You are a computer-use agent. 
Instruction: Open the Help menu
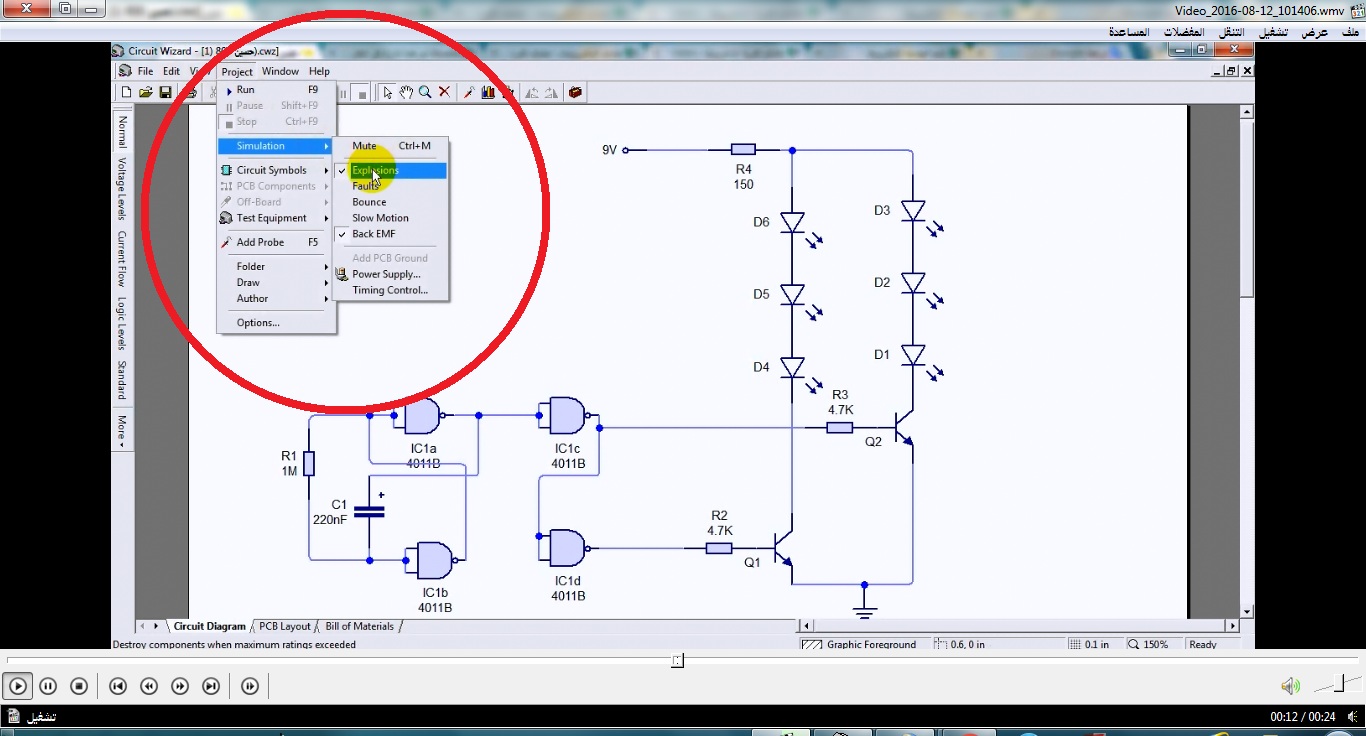point(319,71)
